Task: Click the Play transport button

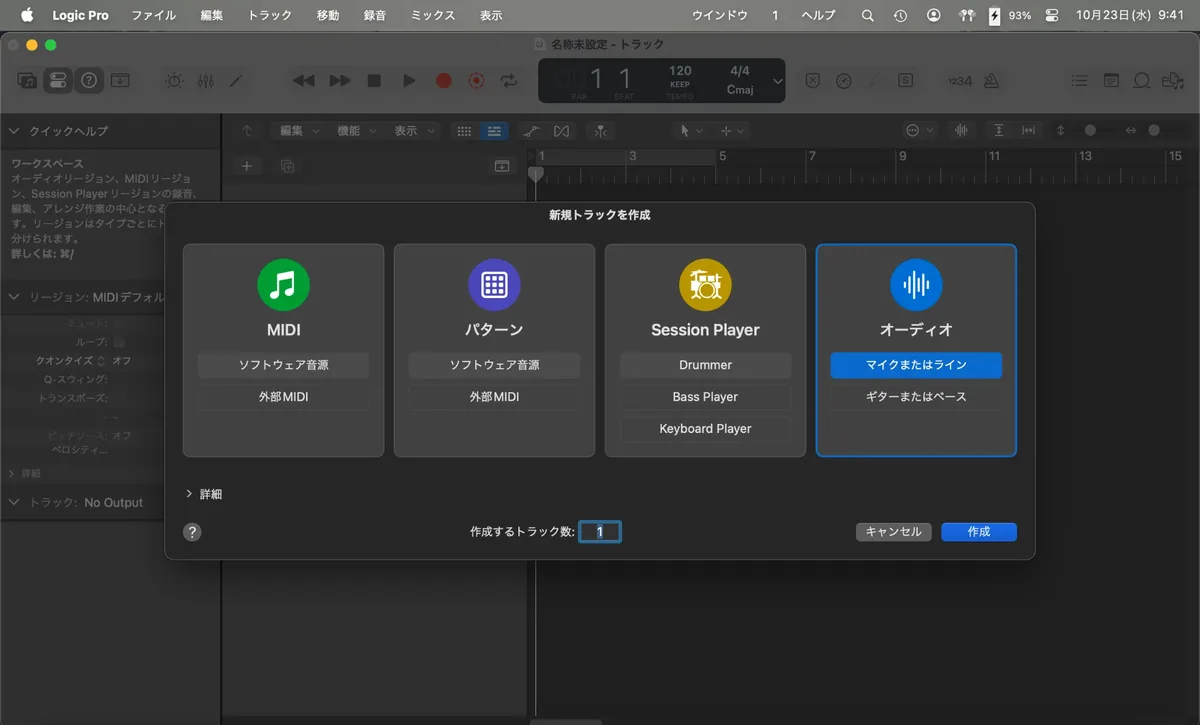Action: pos(409,81)
